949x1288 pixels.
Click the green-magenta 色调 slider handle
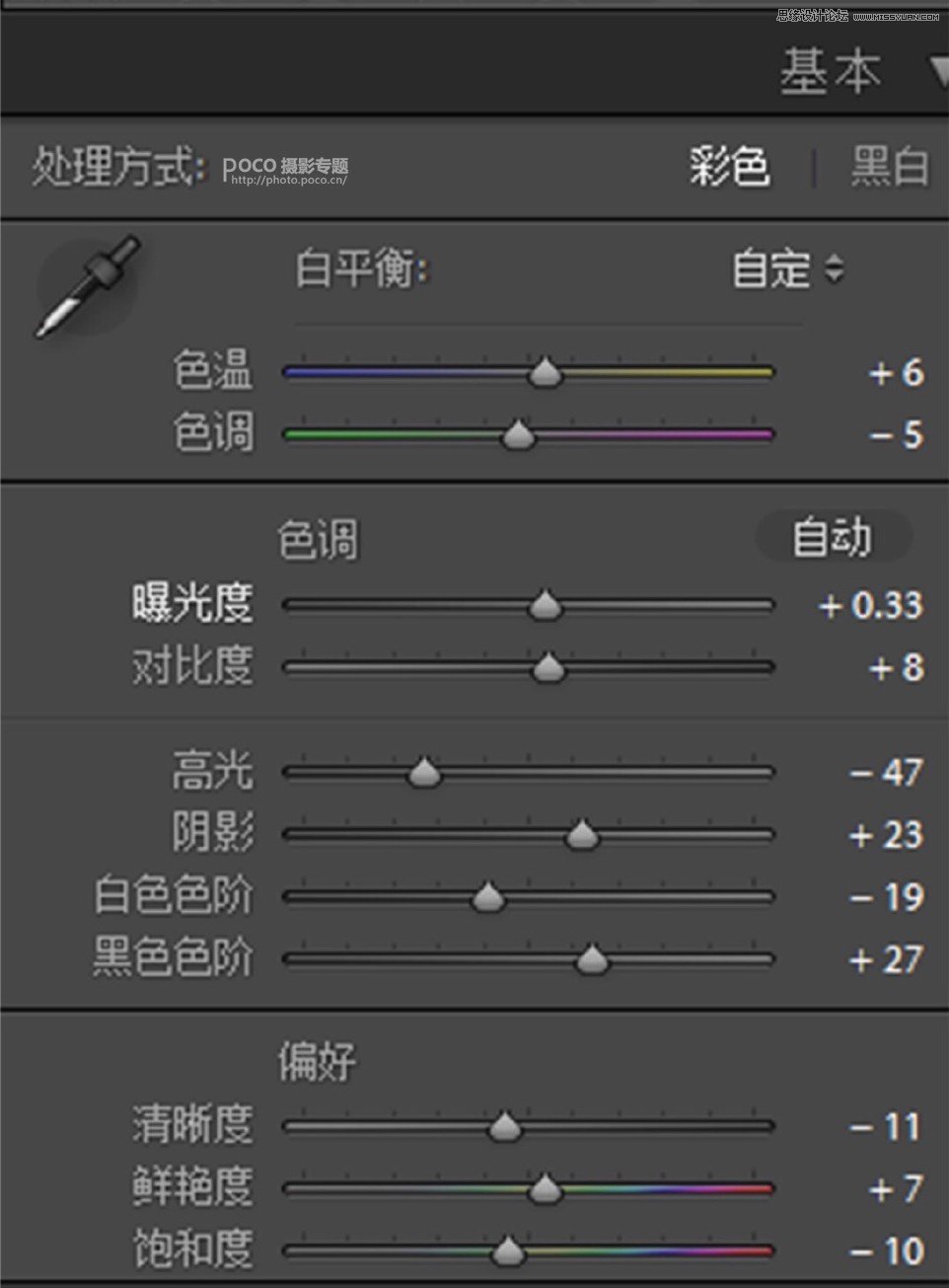click(x=518, y=434)
